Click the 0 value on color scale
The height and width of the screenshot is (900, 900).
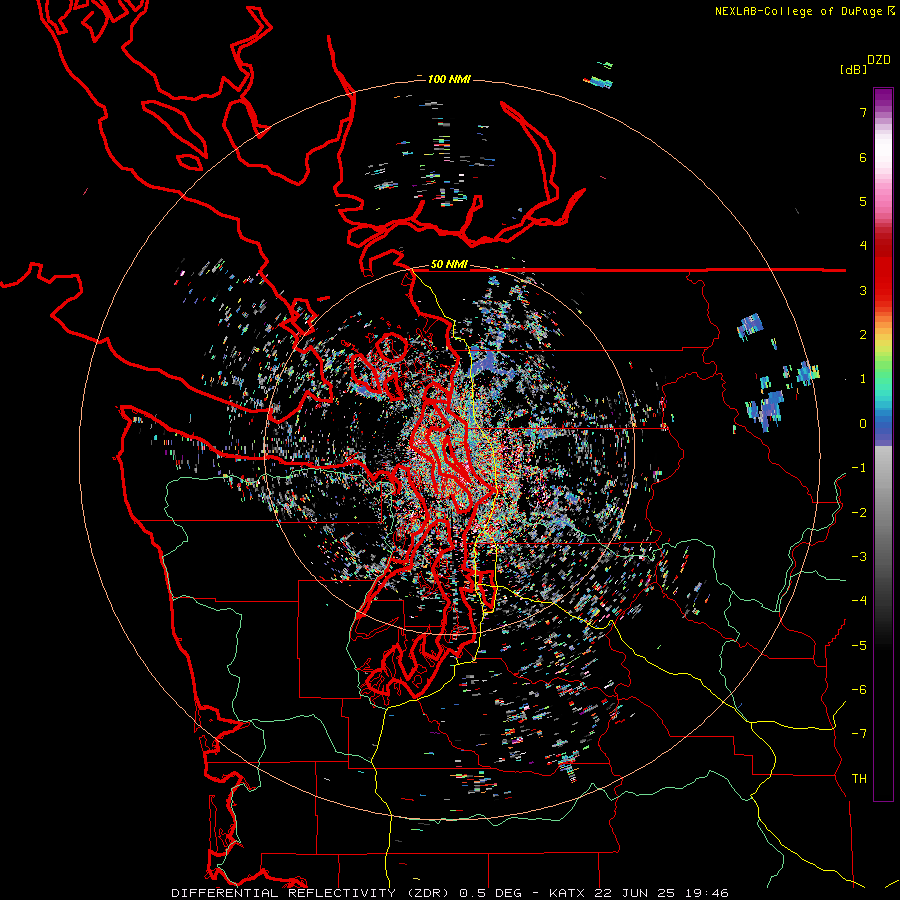[863, 424]
